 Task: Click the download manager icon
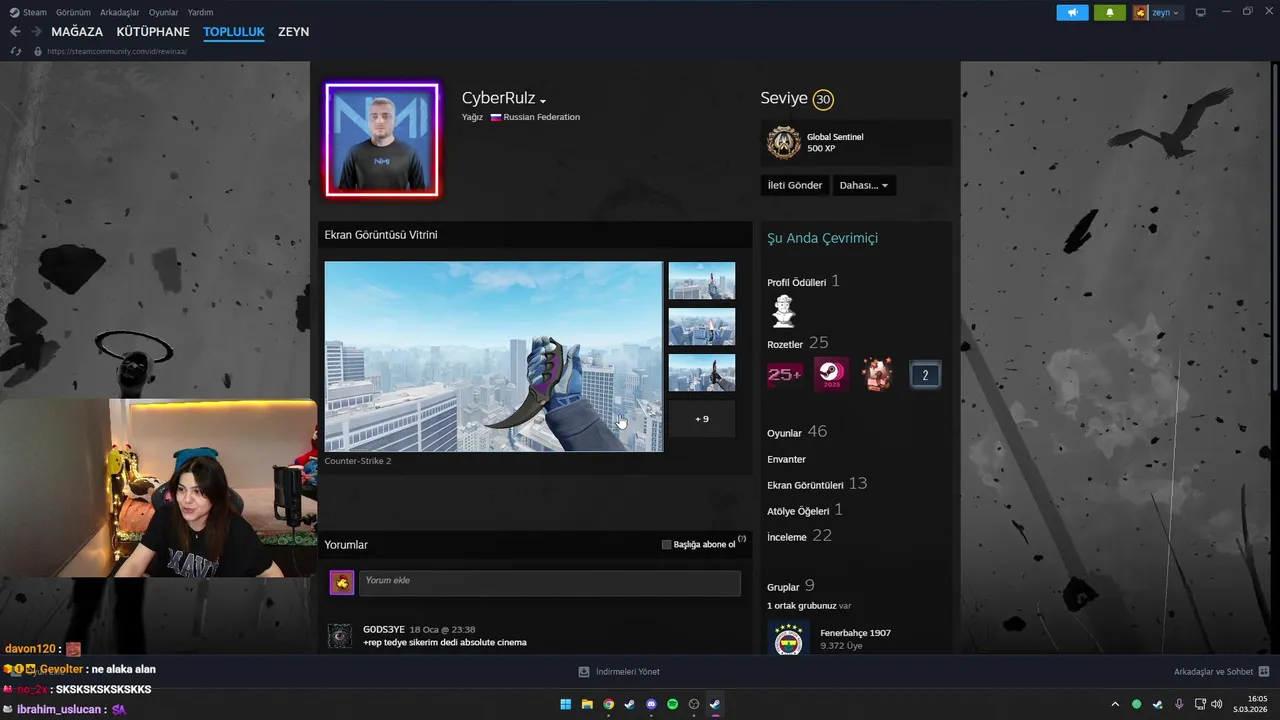[584, 672]
